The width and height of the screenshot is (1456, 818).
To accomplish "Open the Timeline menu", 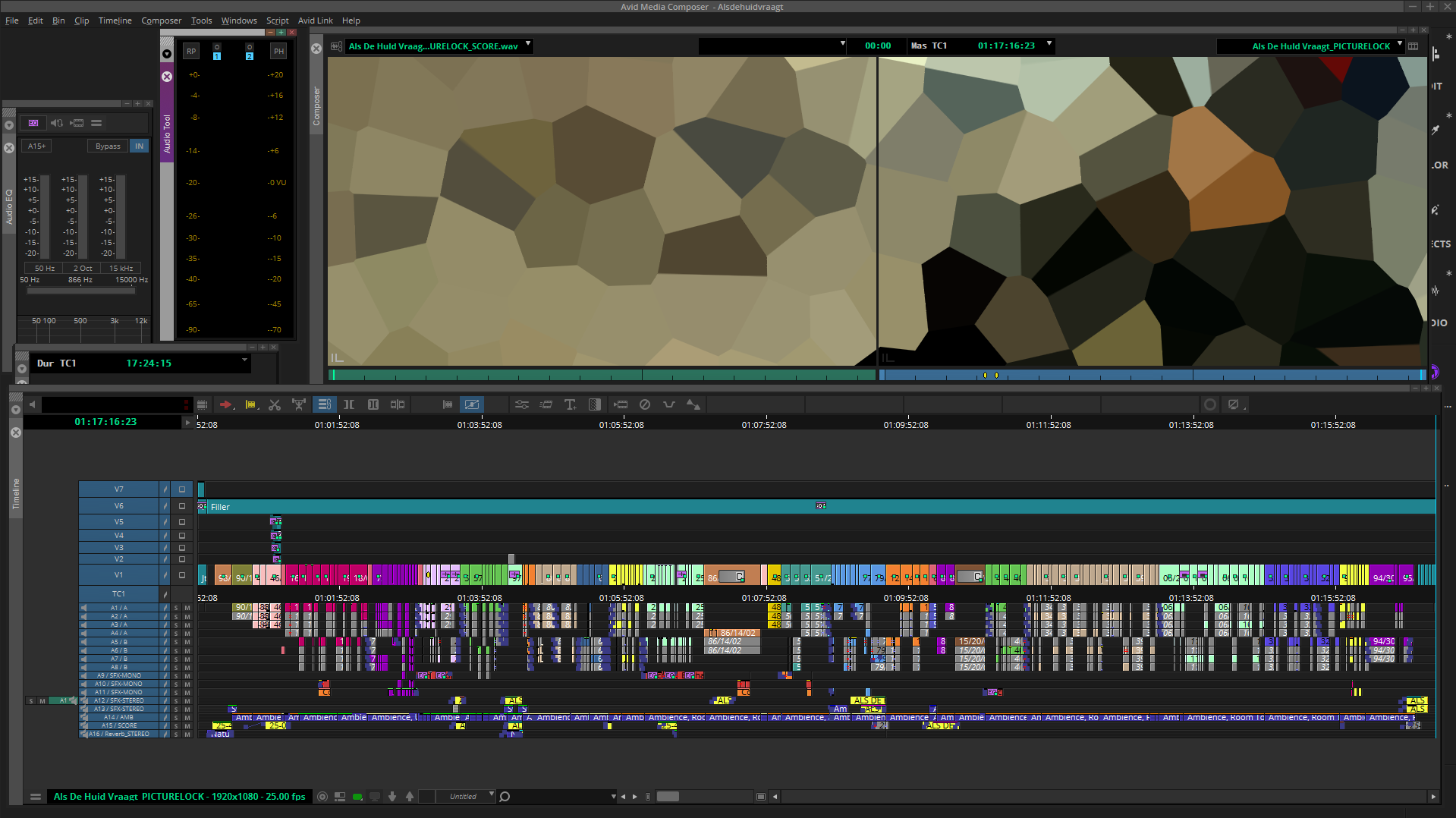I will (x=115, y=20).
